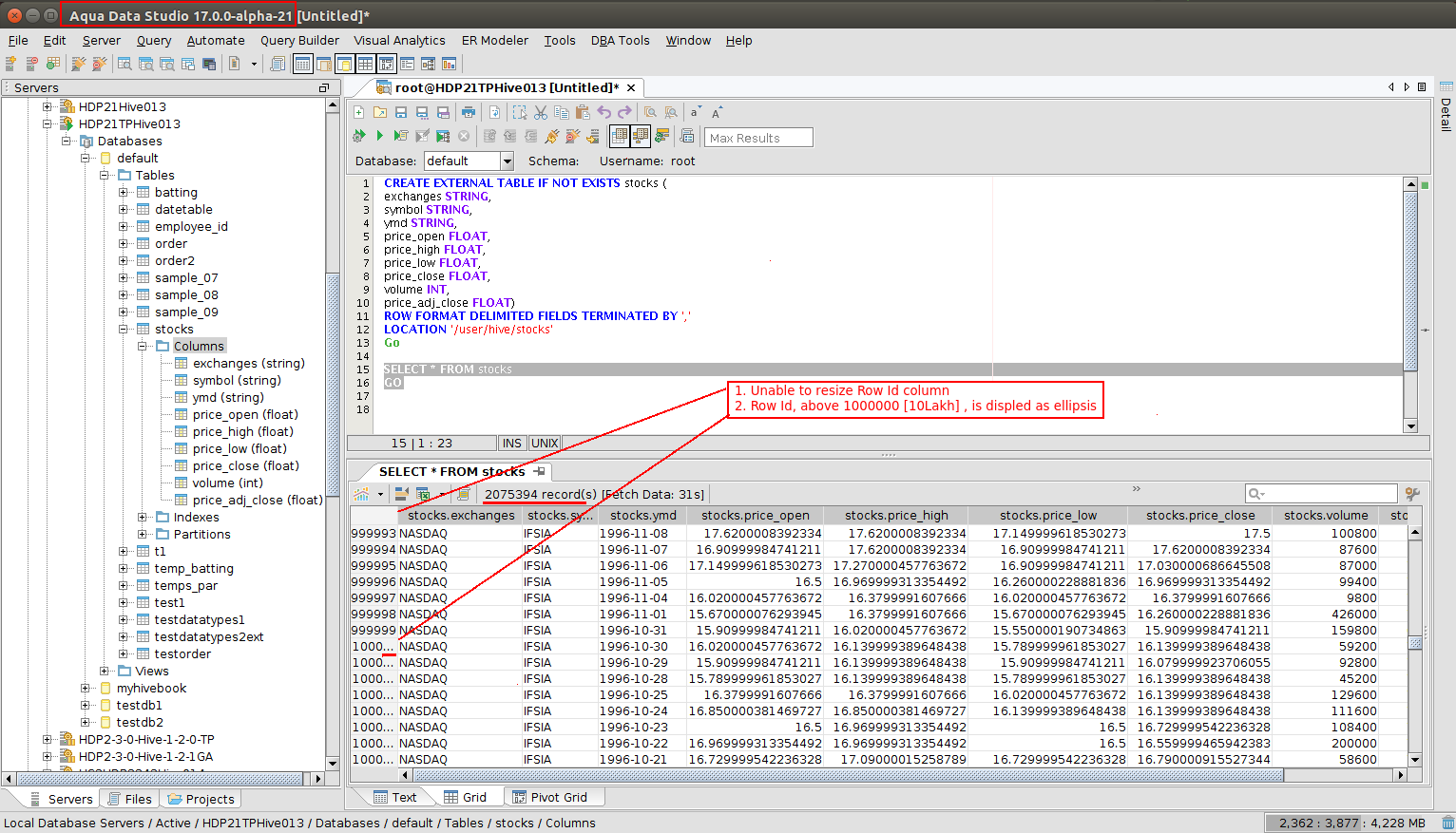Expand the Indexes folder under stocks
This screenshot has width=1456, height=833.
coord(143,518)
